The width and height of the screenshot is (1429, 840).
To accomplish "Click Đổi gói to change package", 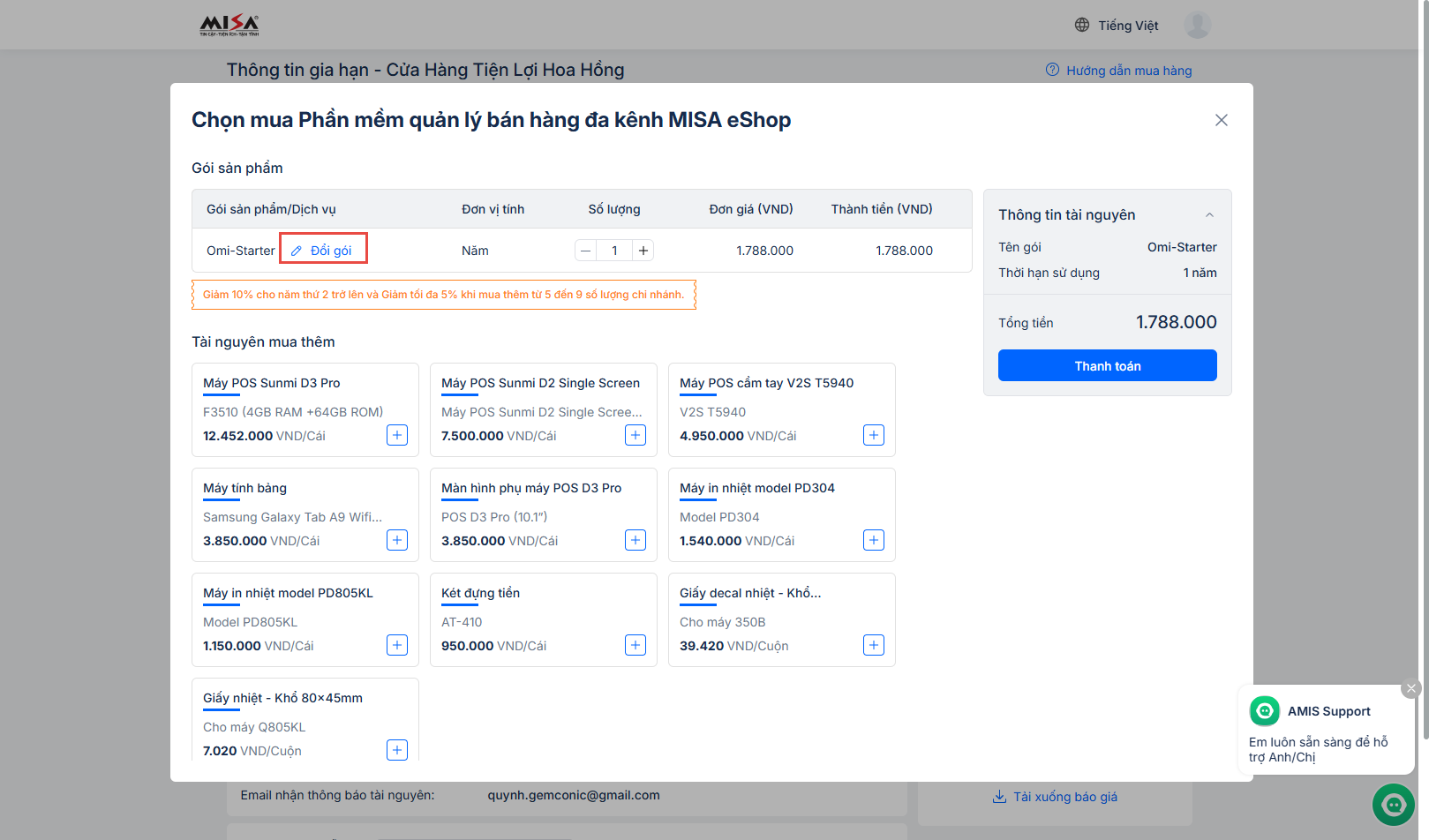I will click(x=323, y=251).
